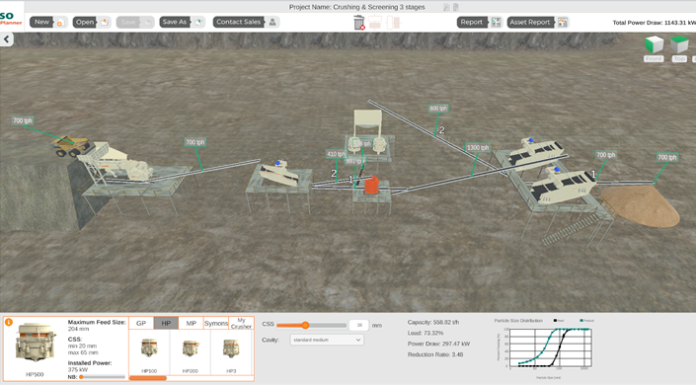Switch to Front view cube

[x=653, y=45]
